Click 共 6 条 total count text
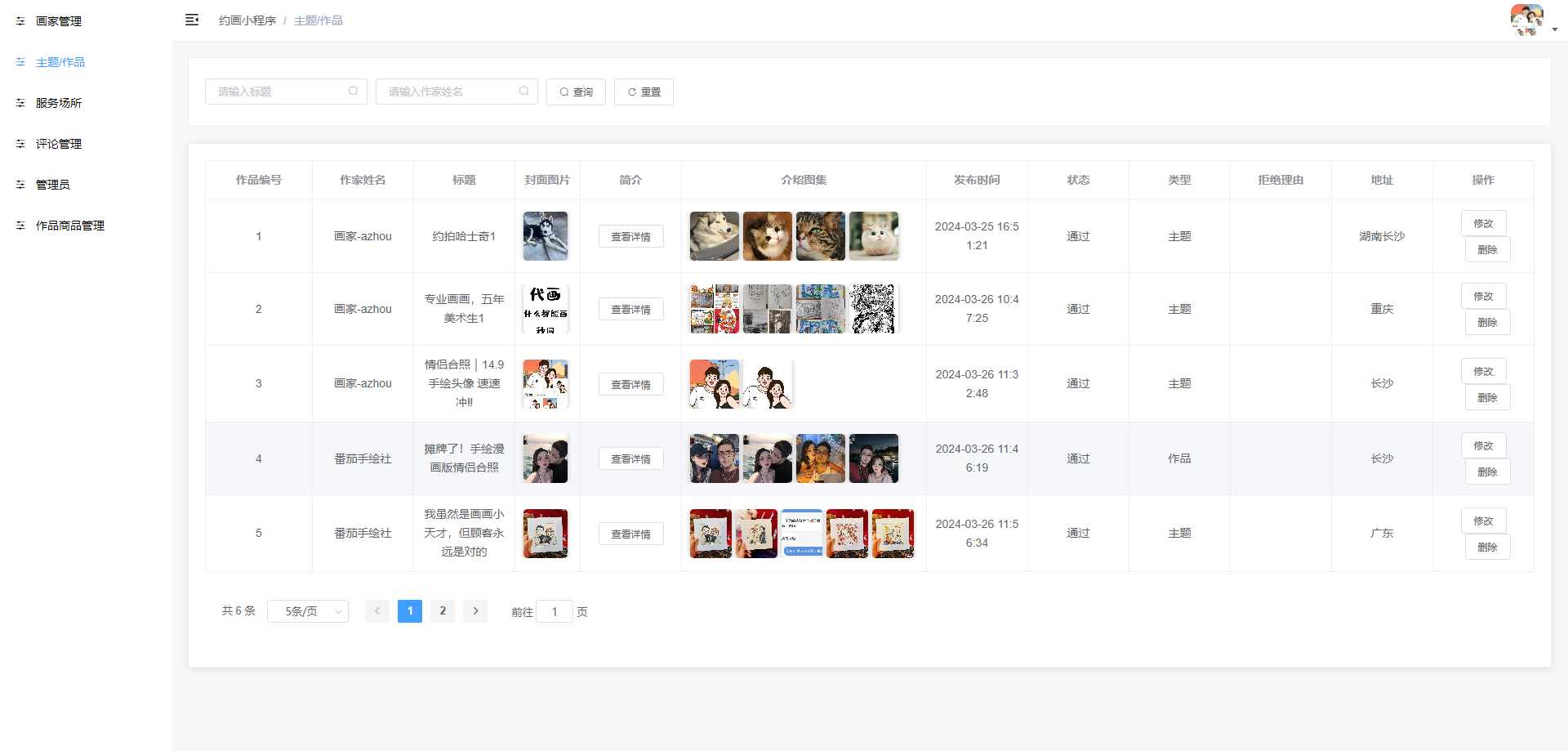Screen dimensions: 1568x751 point(238,611)
